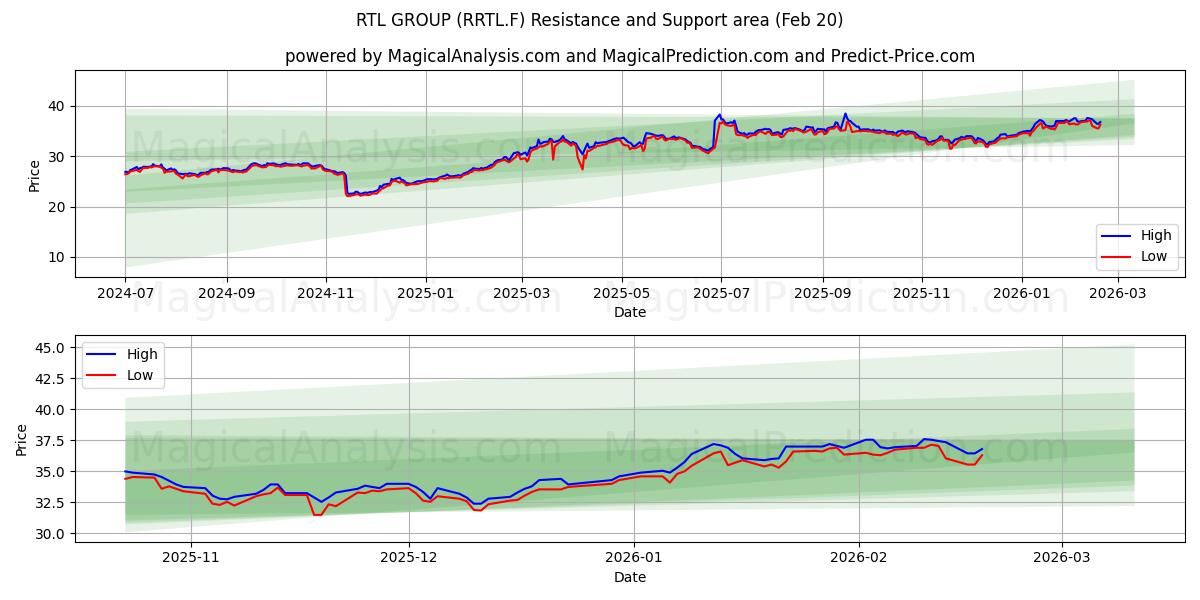This screenshot has height=600, width=1200.
Task: Click the '2025-01' date tick on top chart
Action: click(x=426, y=295)
